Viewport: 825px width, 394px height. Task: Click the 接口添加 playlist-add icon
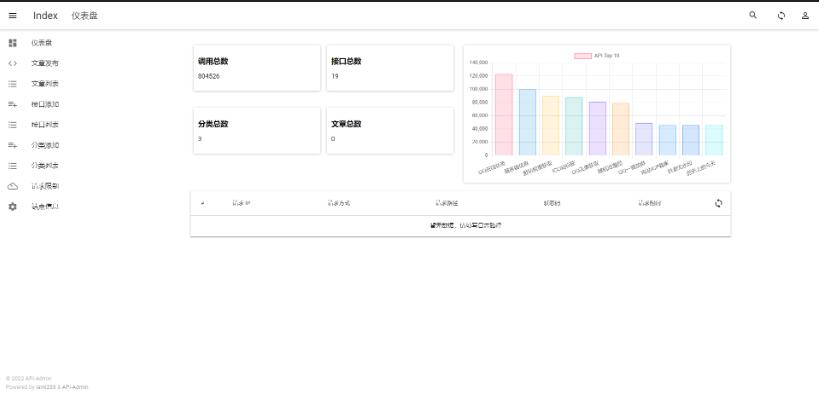[x=13, y=104]
